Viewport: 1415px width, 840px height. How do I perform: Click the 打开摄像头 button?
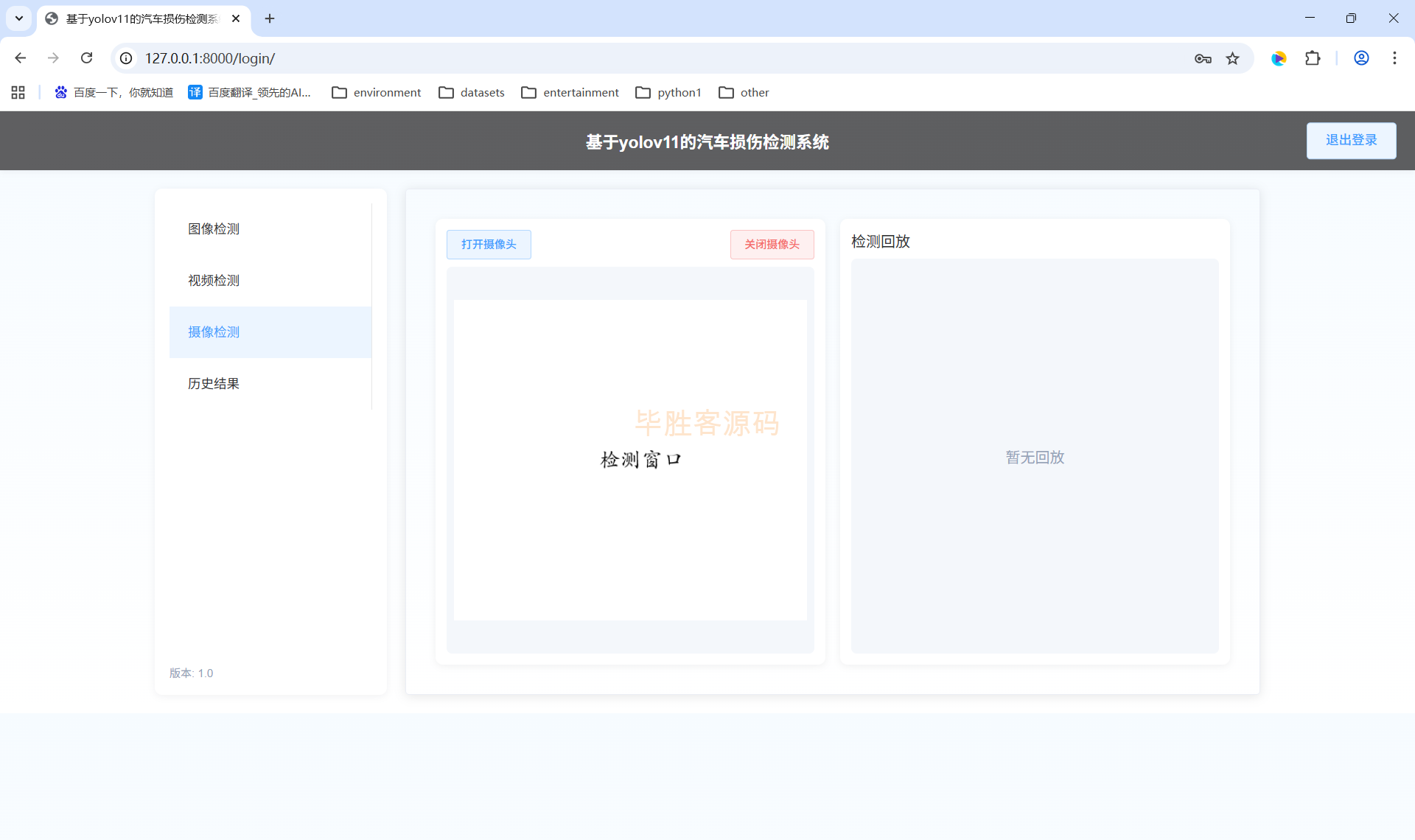(489, 245)
